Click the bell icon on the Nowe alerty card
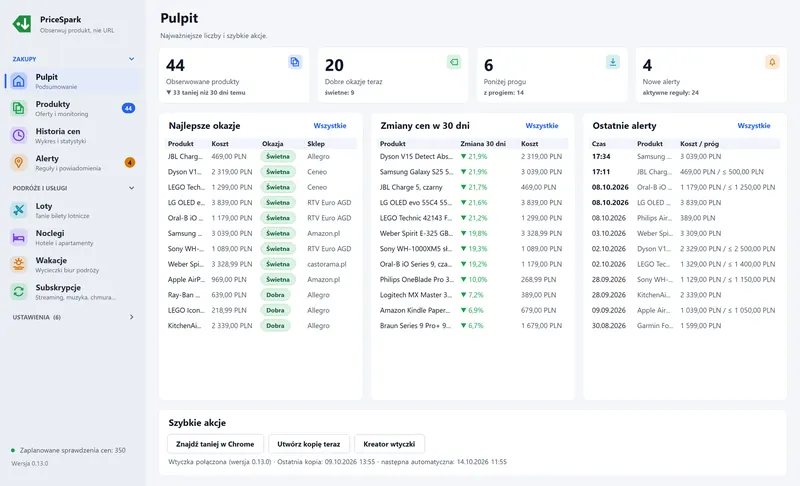The width and height of the screenshot is (800, 486). point(772,62)
